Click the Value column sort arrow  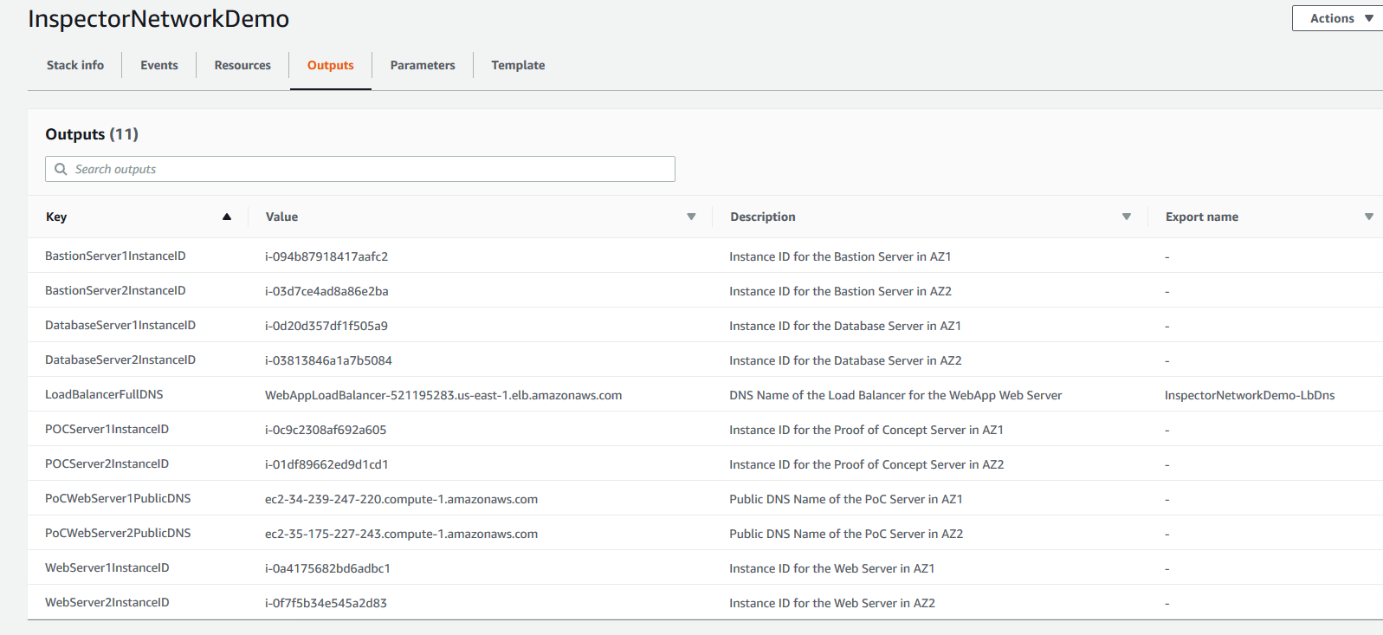pyautogui.click(x=690, y=217)
